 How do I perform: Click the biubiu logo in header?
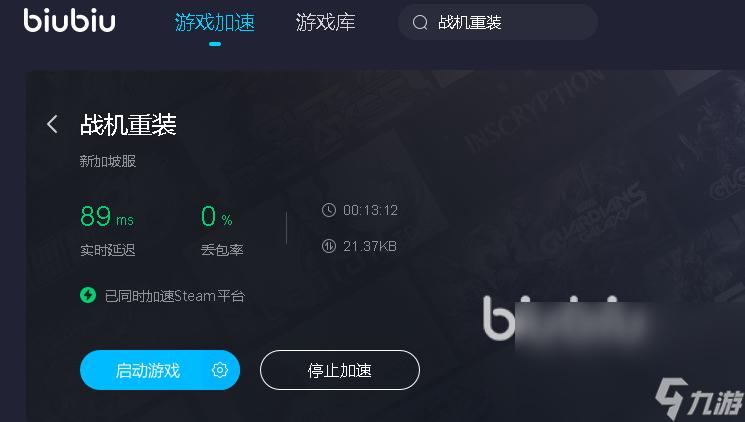point(69,20)
